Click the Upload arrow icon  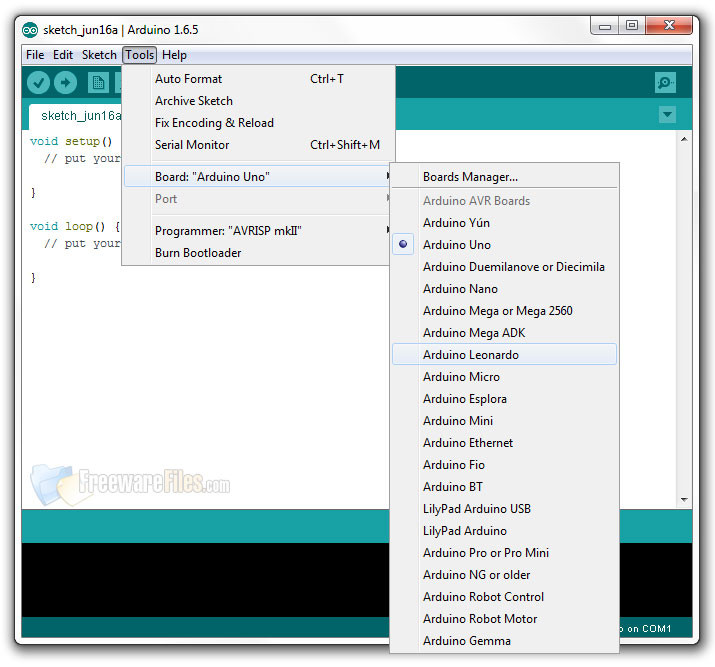coord(66,83)
